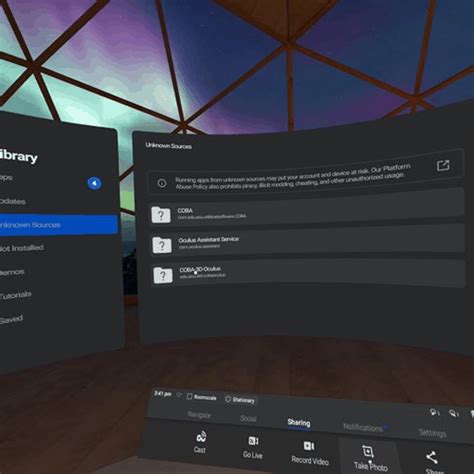Select the Roomscale guardian option
The image size is (474, 474).
202,397
